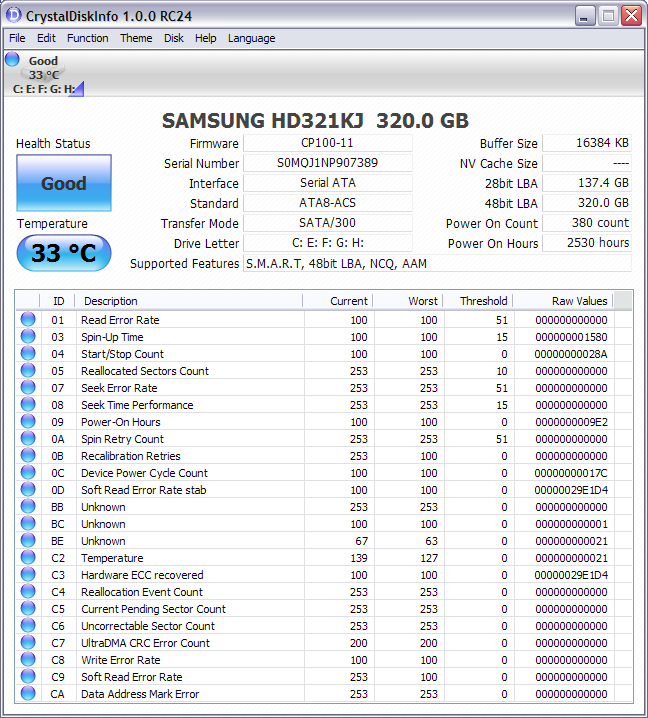Open the File menu
Image resolution: width=648 pixels, height=718 pixels.
coord(17,38)
